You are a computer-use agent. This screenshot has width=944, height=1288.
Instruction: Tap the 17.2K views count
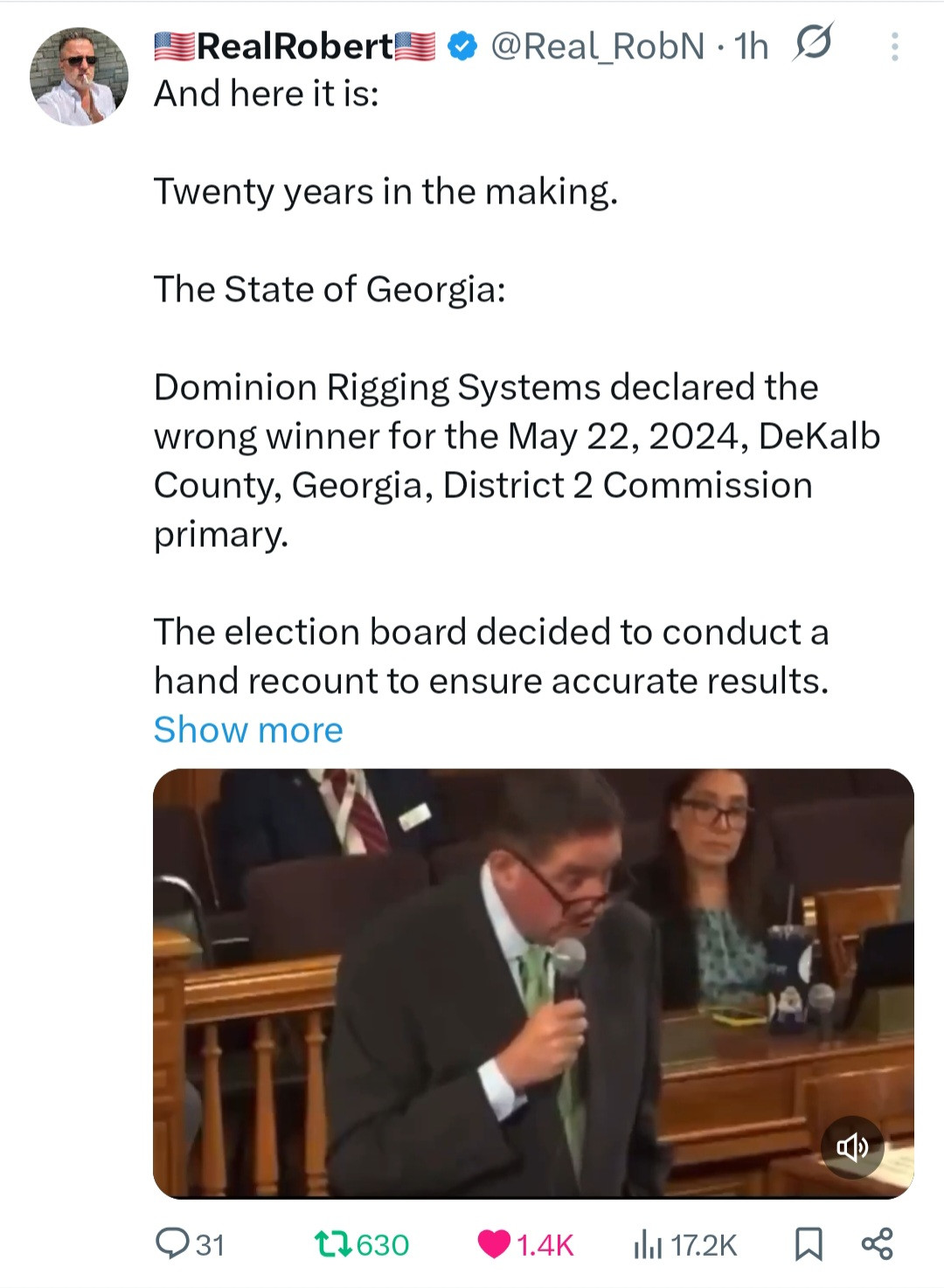tap(705, 1244)
